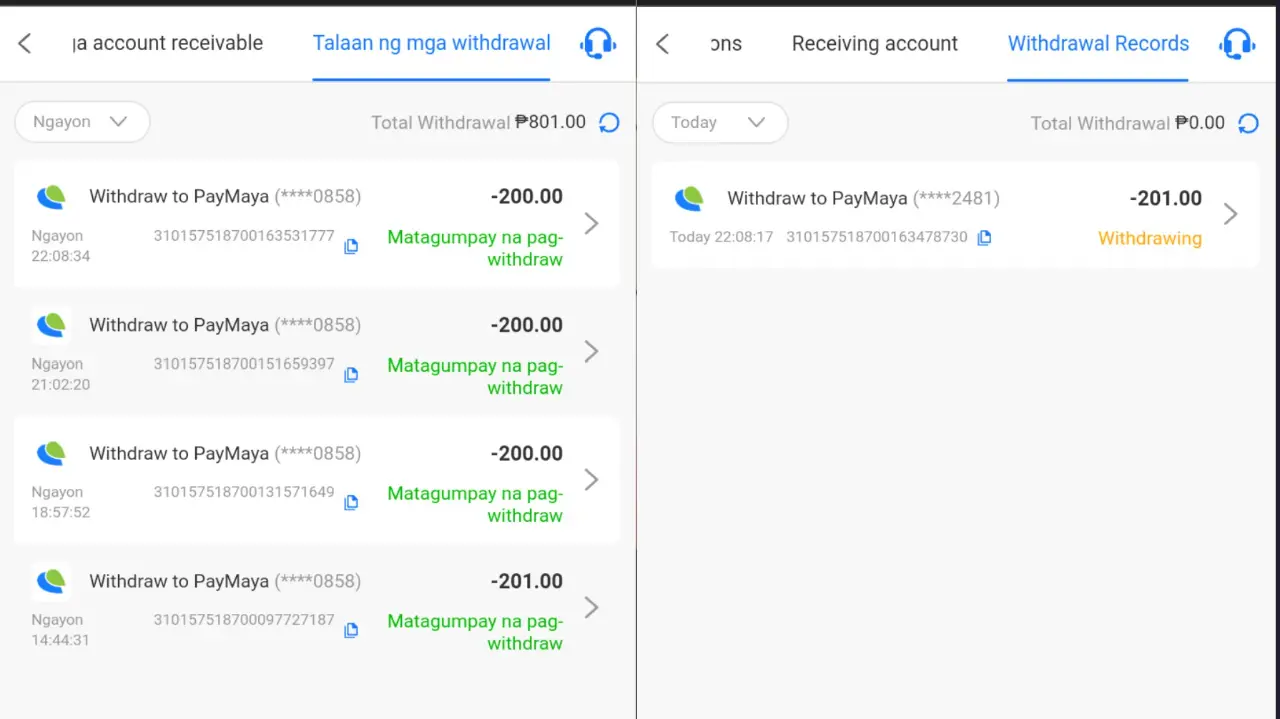The height and width of the screenshot is (719, 1280).
Task: Copy order number ending 63478730
Action: point(984,238)
